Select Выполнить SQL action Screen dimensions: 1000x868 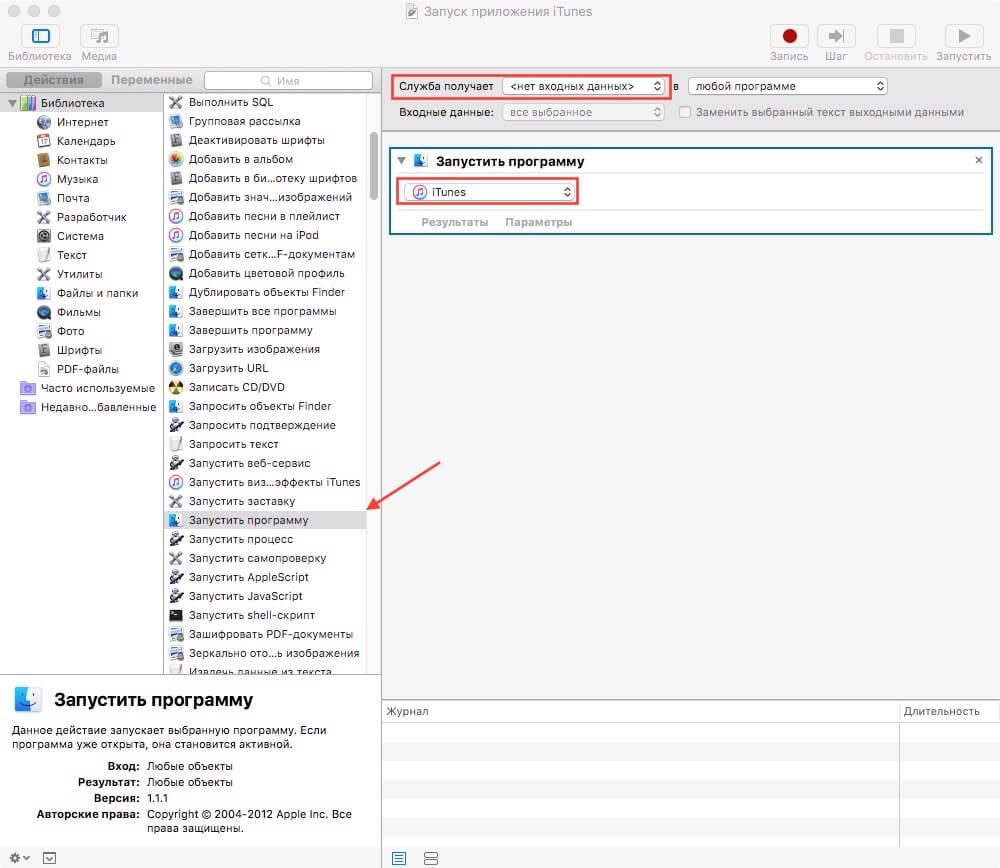[x=265, y=102]
